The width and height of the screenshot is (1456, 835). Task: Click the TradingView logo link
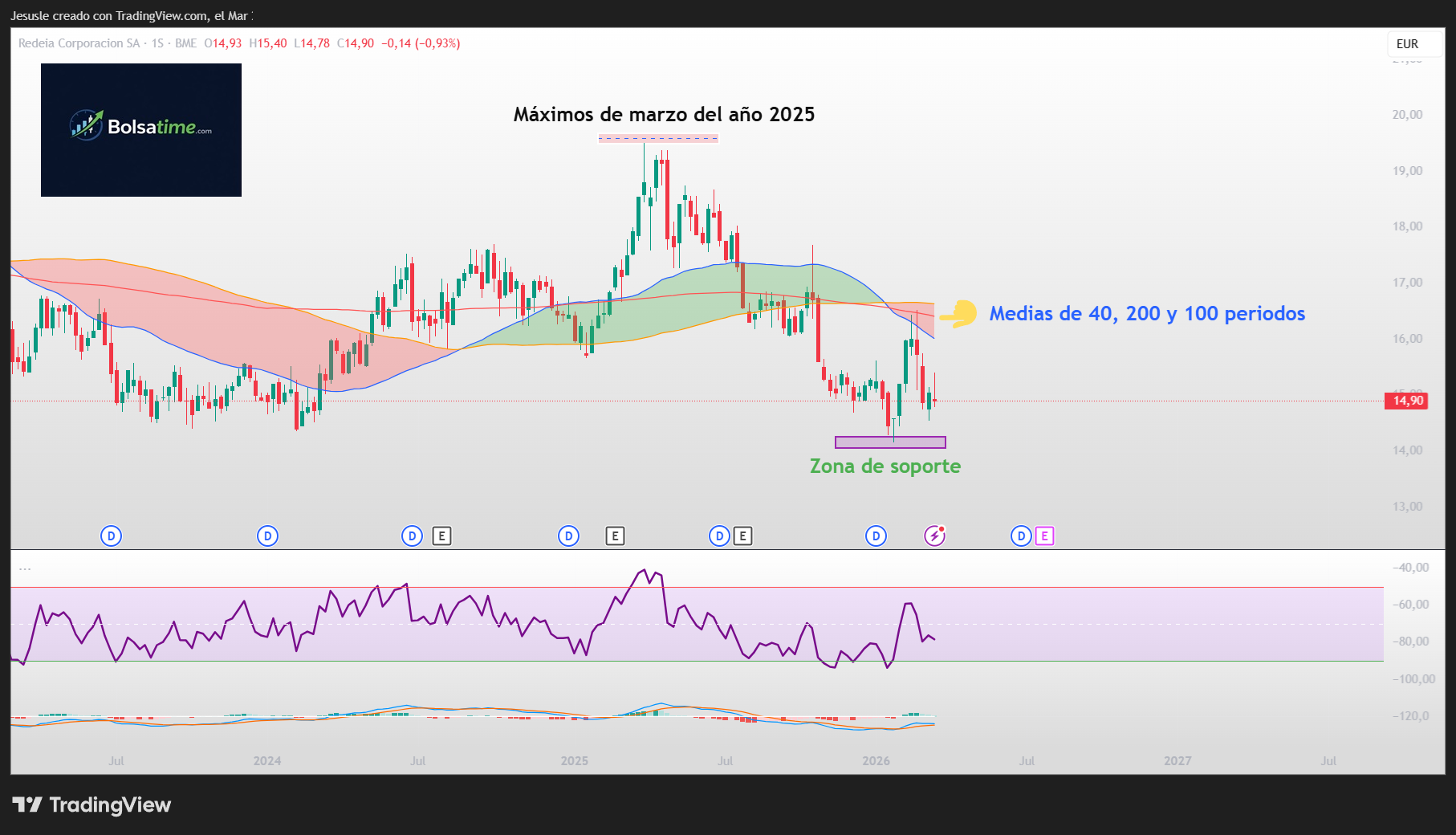(x=92, y=804)
